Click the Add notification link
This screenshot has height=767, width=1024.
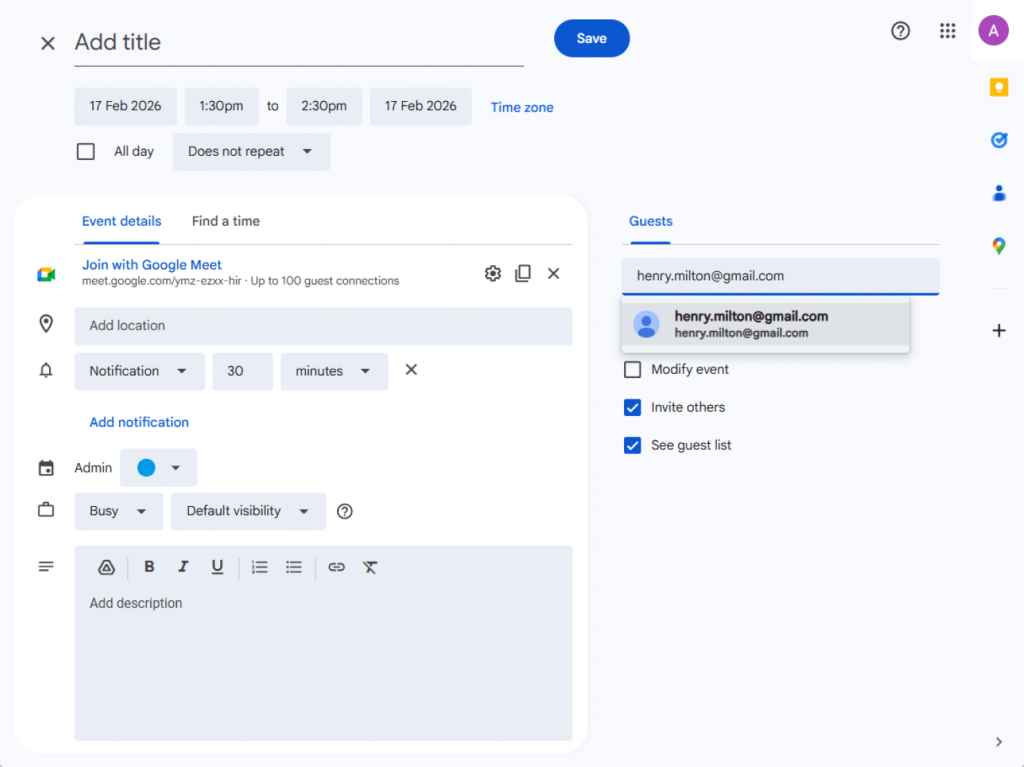click(x=139, y=422)
